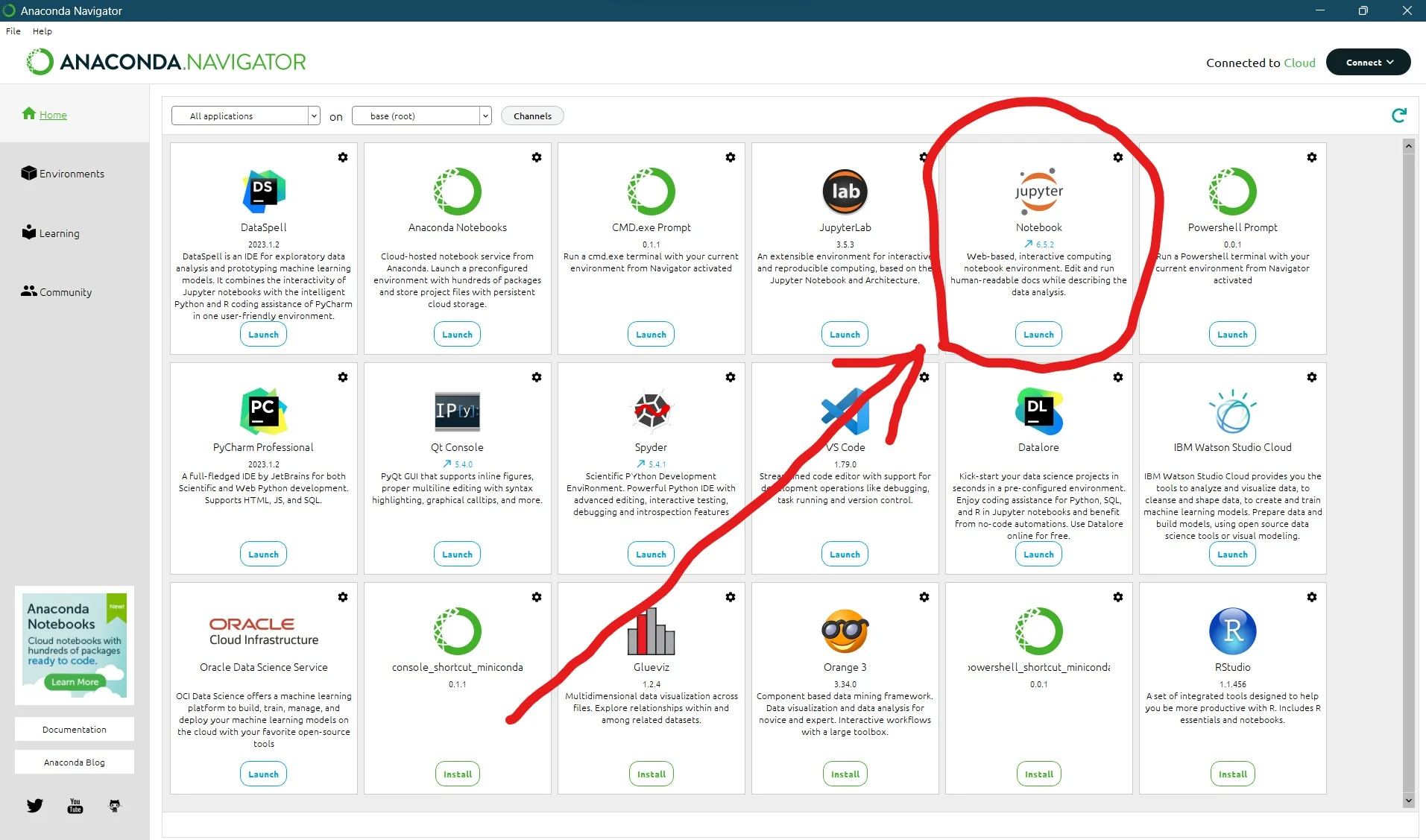1426x840 pixels.
Task: Click Notebook update version 6.5.2 link
Action: (x=1039, y=244)
